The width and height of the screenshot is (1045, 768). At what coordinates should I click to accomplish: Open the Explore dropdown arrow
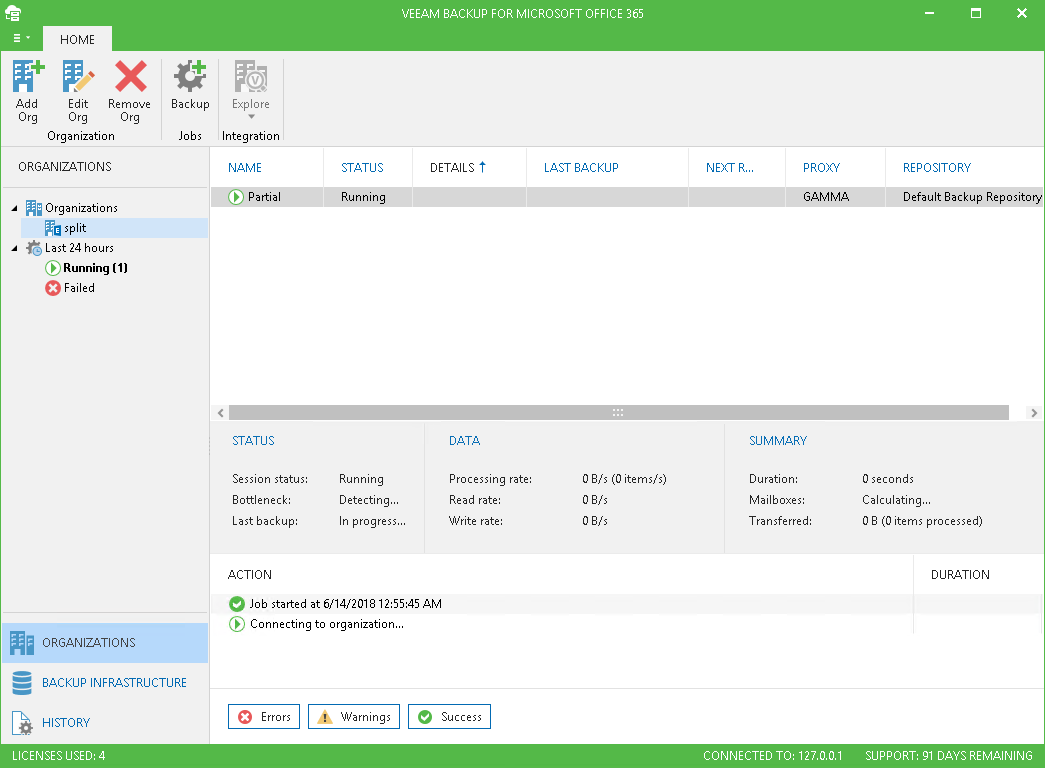pos(251,117)
